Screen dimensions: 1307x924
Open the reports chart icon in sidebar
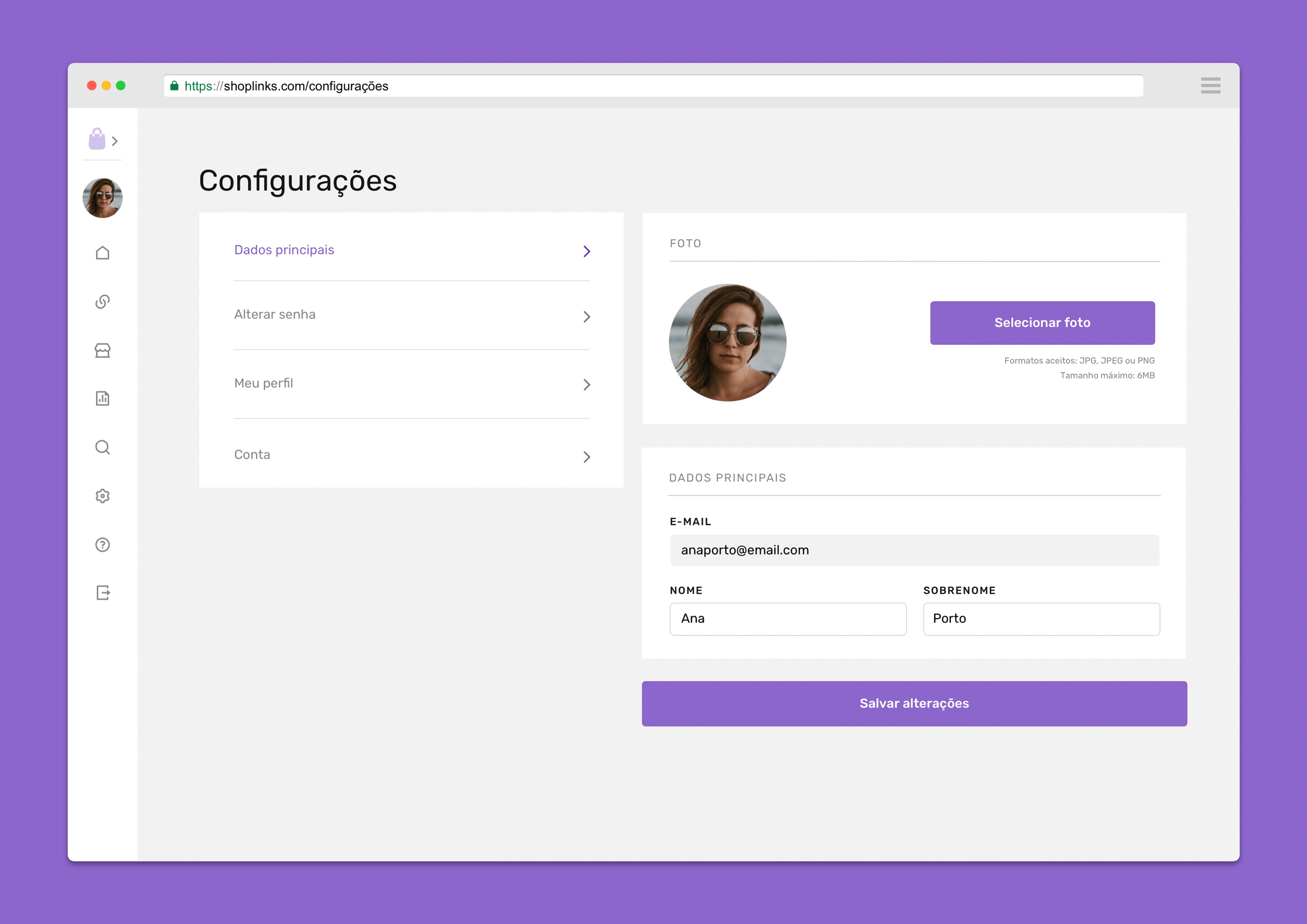coord(102,398)
